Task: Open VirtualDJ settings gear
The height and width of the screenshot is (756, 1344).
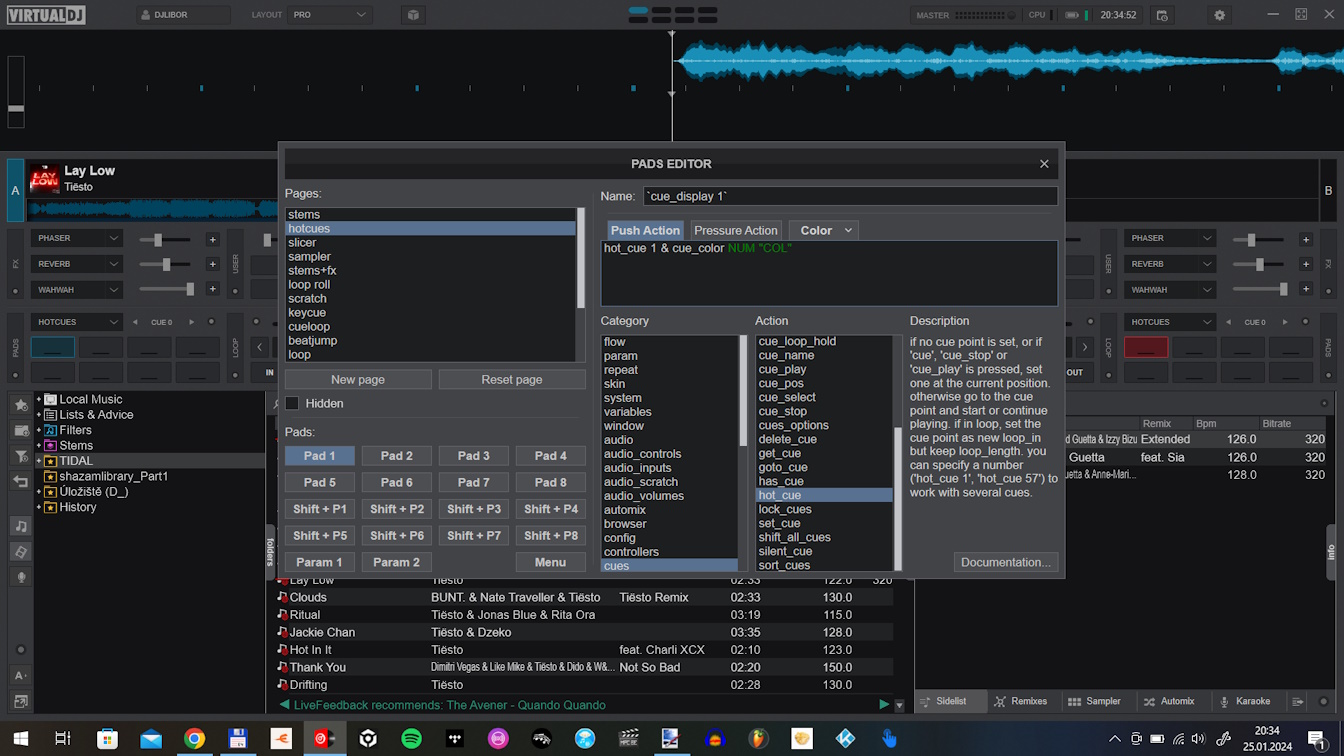Action: 1219,15
